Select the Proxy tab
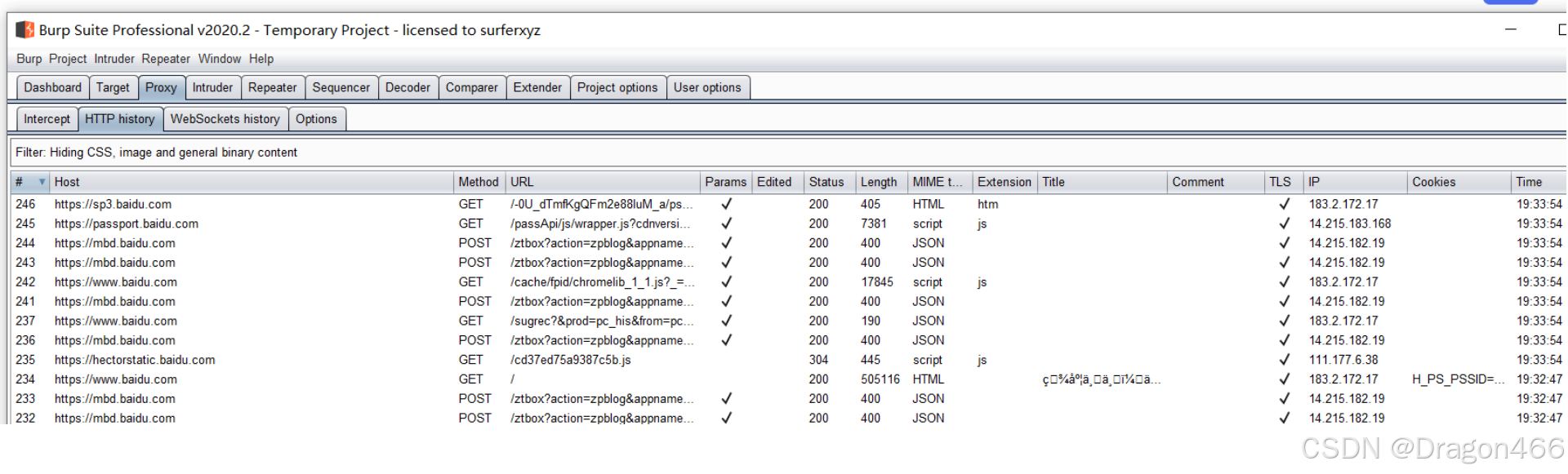1568x474 pixels. [161, 87]
